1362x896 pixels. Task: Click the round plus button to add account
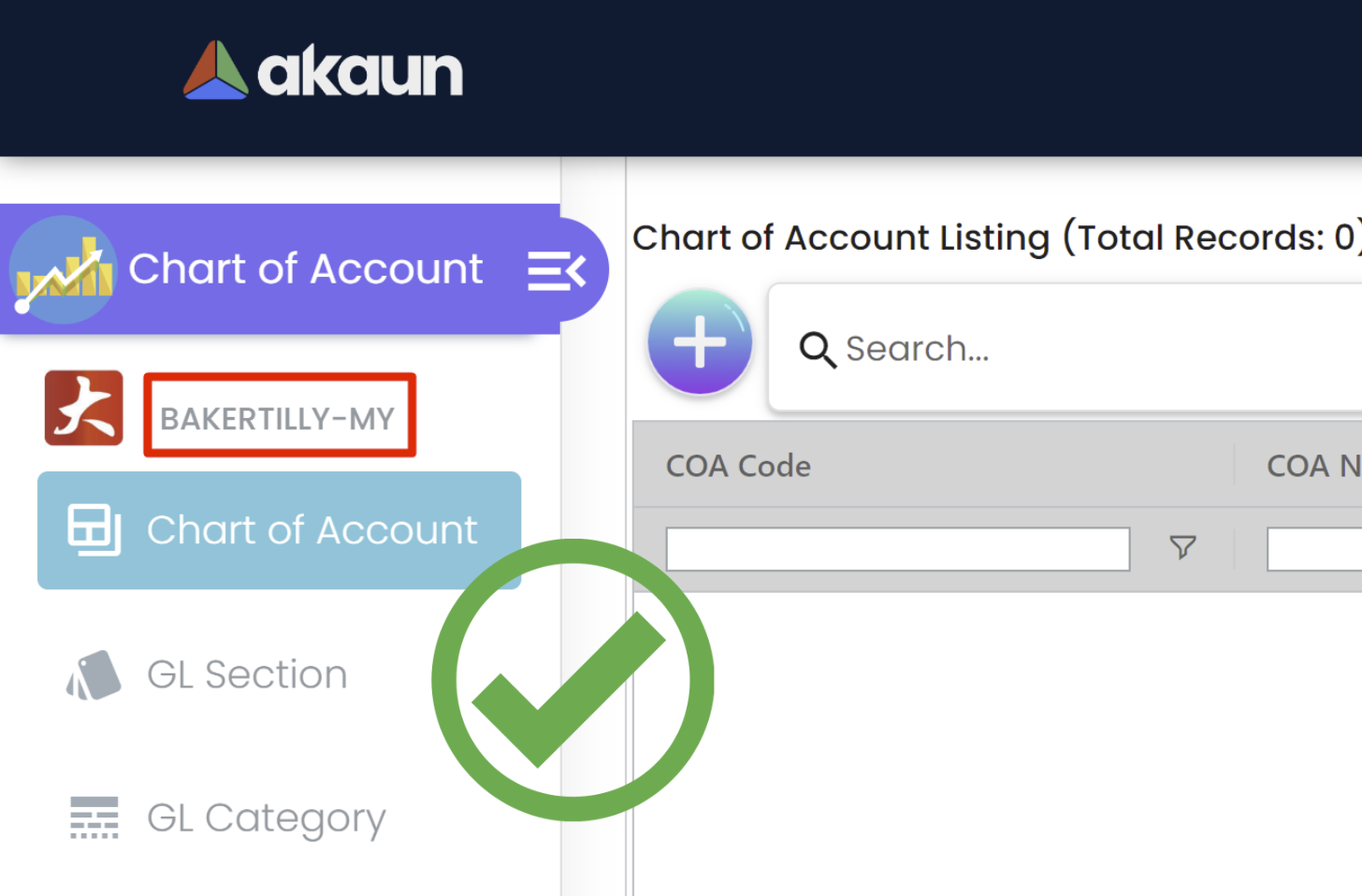pos(700,342)
